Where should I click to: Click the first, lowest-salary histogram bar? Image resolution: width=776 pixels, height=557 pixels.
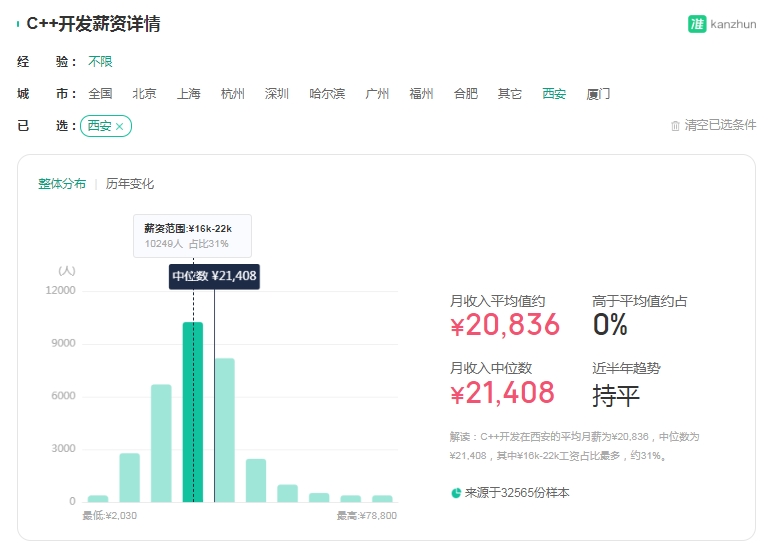coord(98,499)
